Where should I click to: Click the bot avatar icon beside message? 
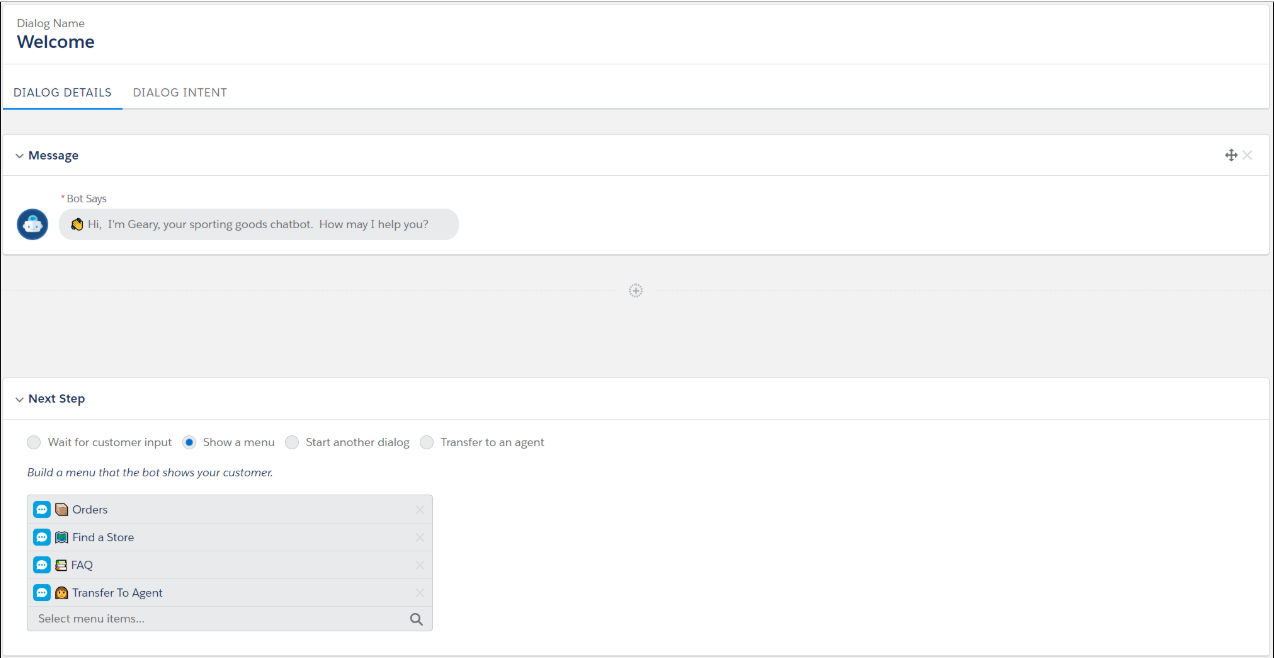click(x=33, y=224)
